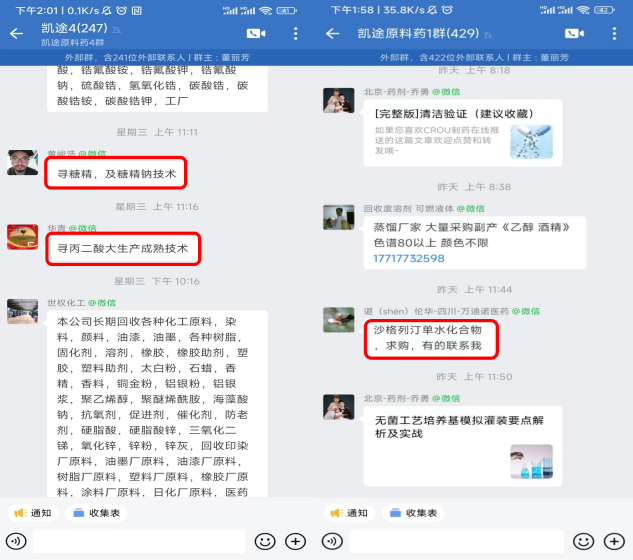This screenshot has height=560, width=633.
Task: Go back from the 凯途4(247) chat
Action: point(17,34)
